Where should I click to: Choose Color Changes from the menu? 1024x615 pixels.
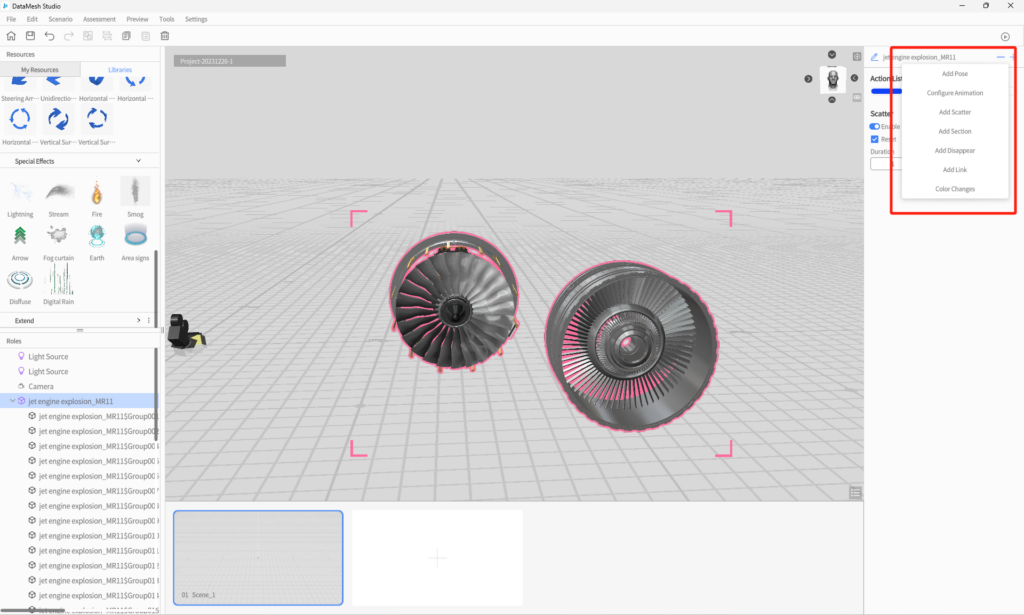coord(955,189)
